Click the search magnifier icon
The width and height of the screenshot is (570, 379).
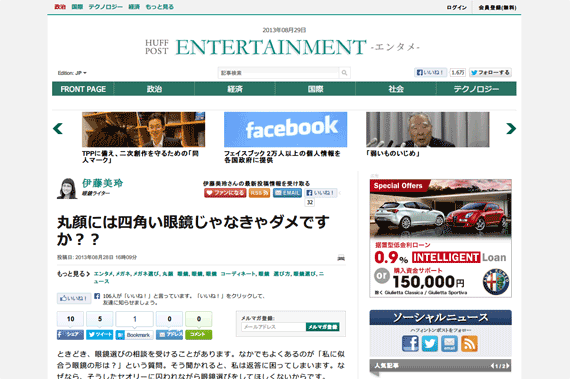pyautogui.click(x=344, y=73)
